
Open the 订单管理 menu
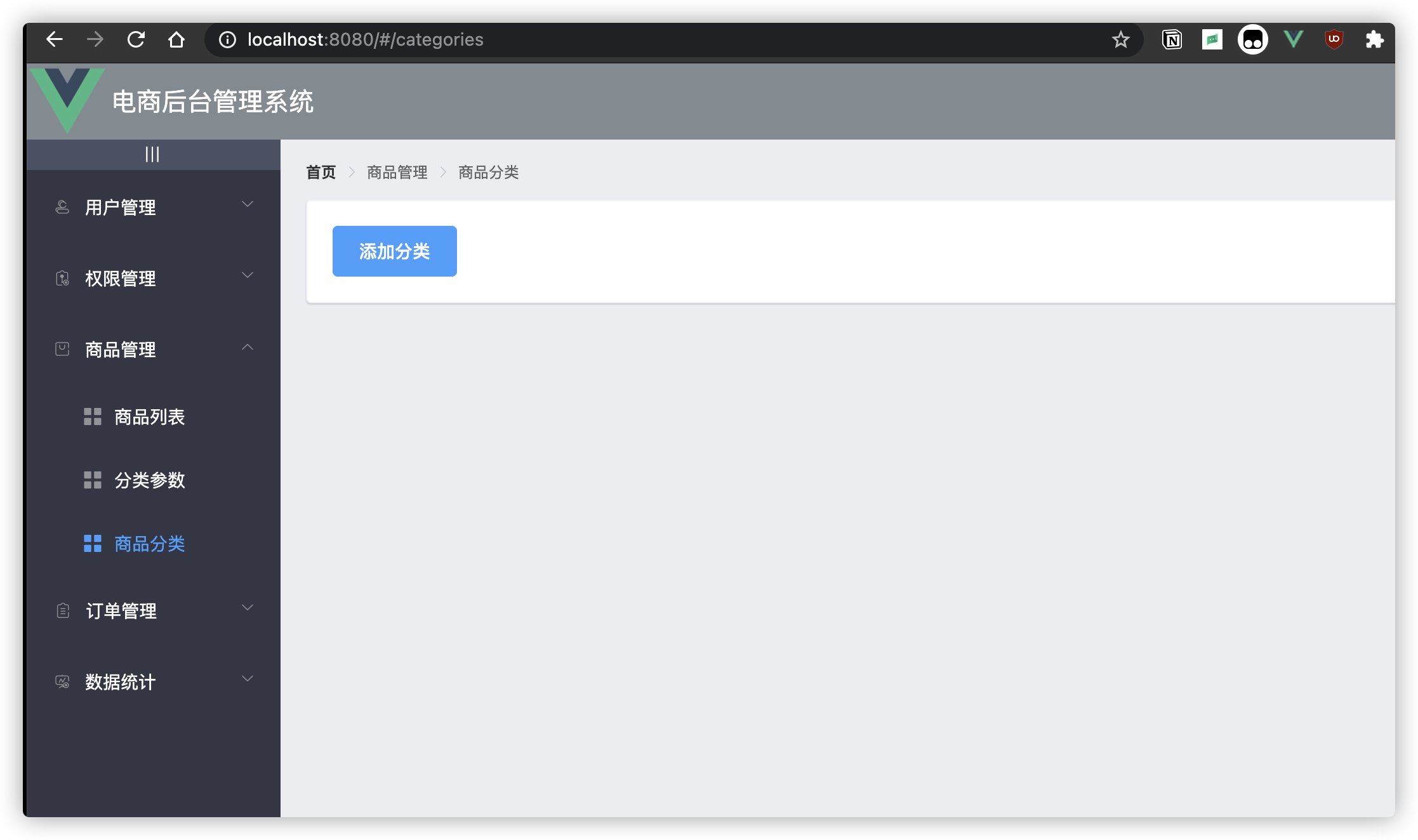tap(154, 610)
